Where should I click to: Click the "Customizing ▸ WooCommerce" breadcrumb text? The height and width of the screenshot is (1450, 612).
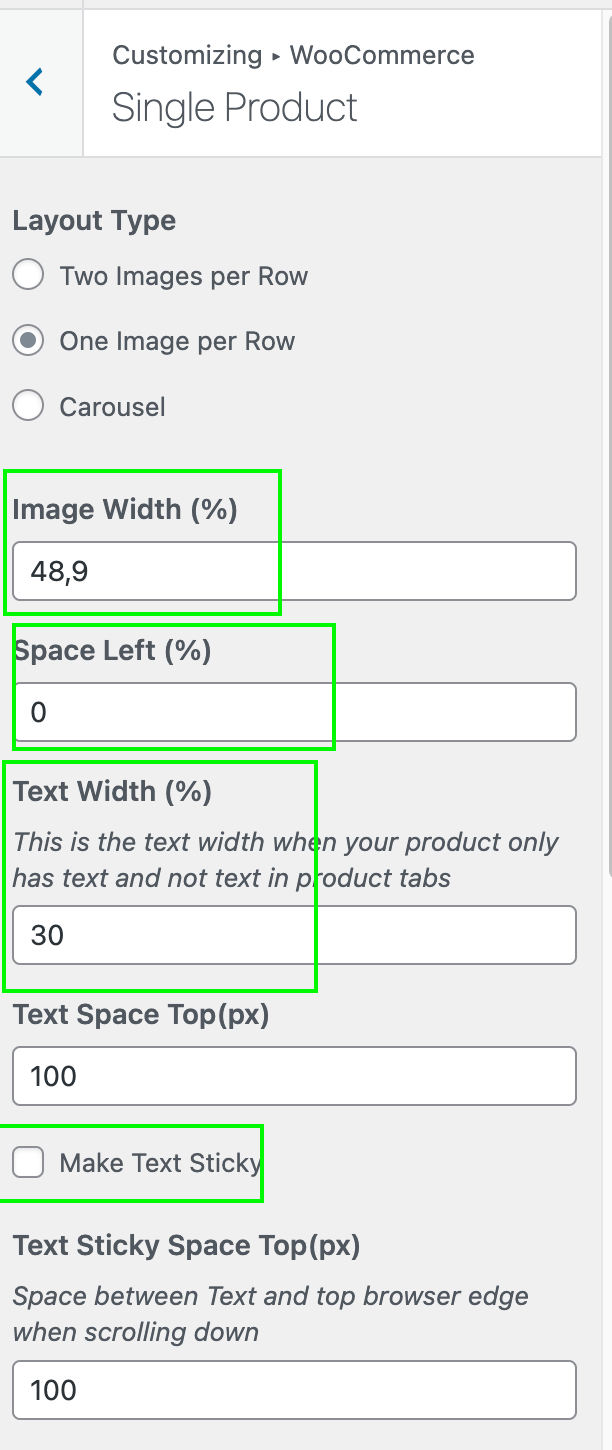click(x=293, y=55)
